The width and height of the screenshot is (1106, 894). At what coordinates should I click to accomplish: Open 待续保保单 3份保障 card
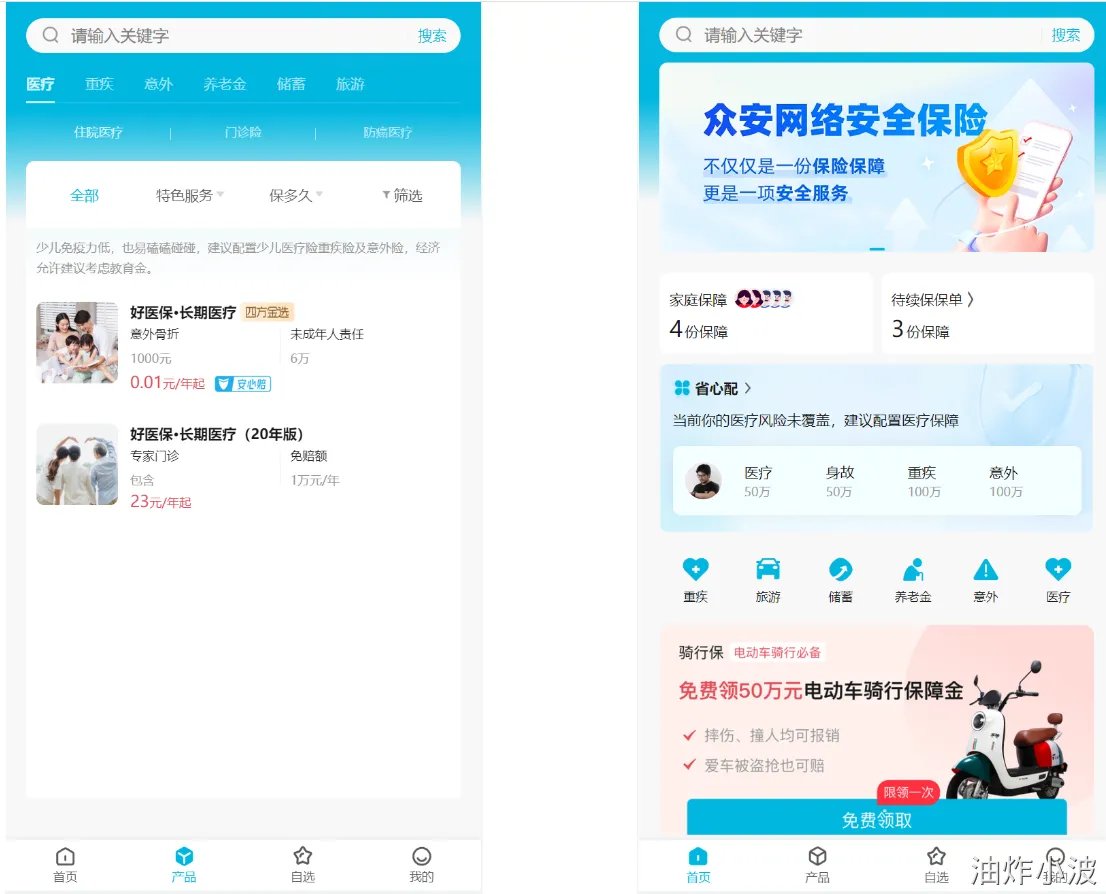click(988, 313)
